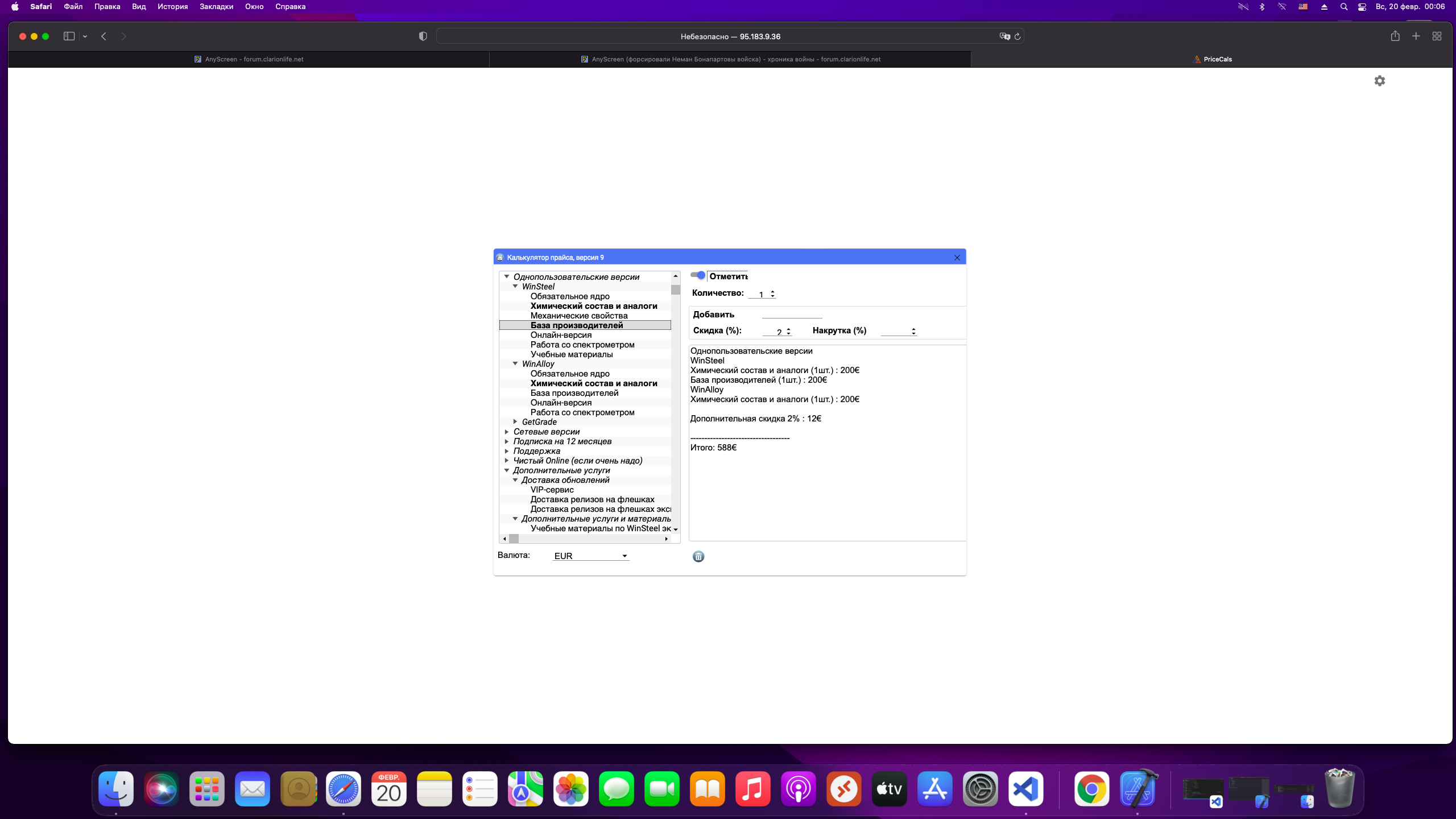Open the settings gear in the page corner

(1379, 81)
